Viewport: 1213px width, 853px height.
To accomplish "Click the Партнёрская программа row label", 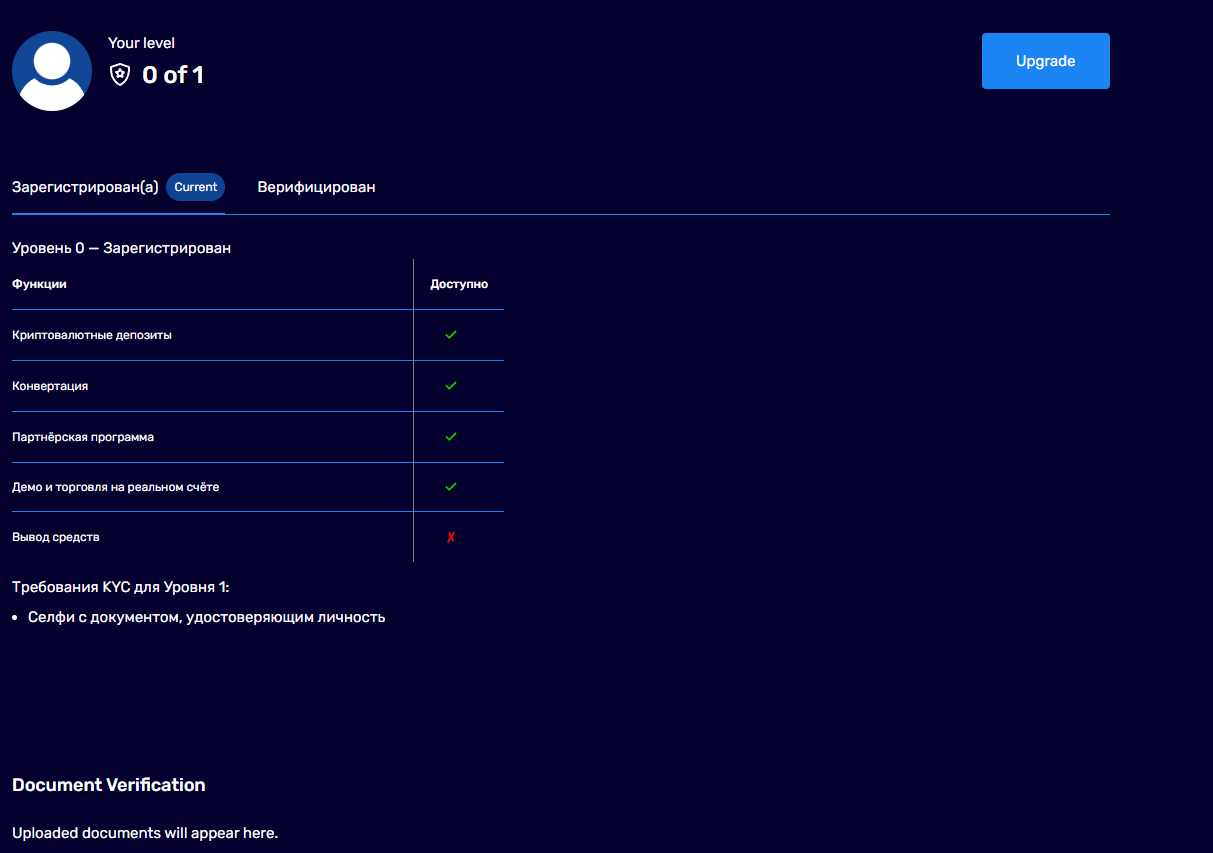I will click(x=83, y=437).
